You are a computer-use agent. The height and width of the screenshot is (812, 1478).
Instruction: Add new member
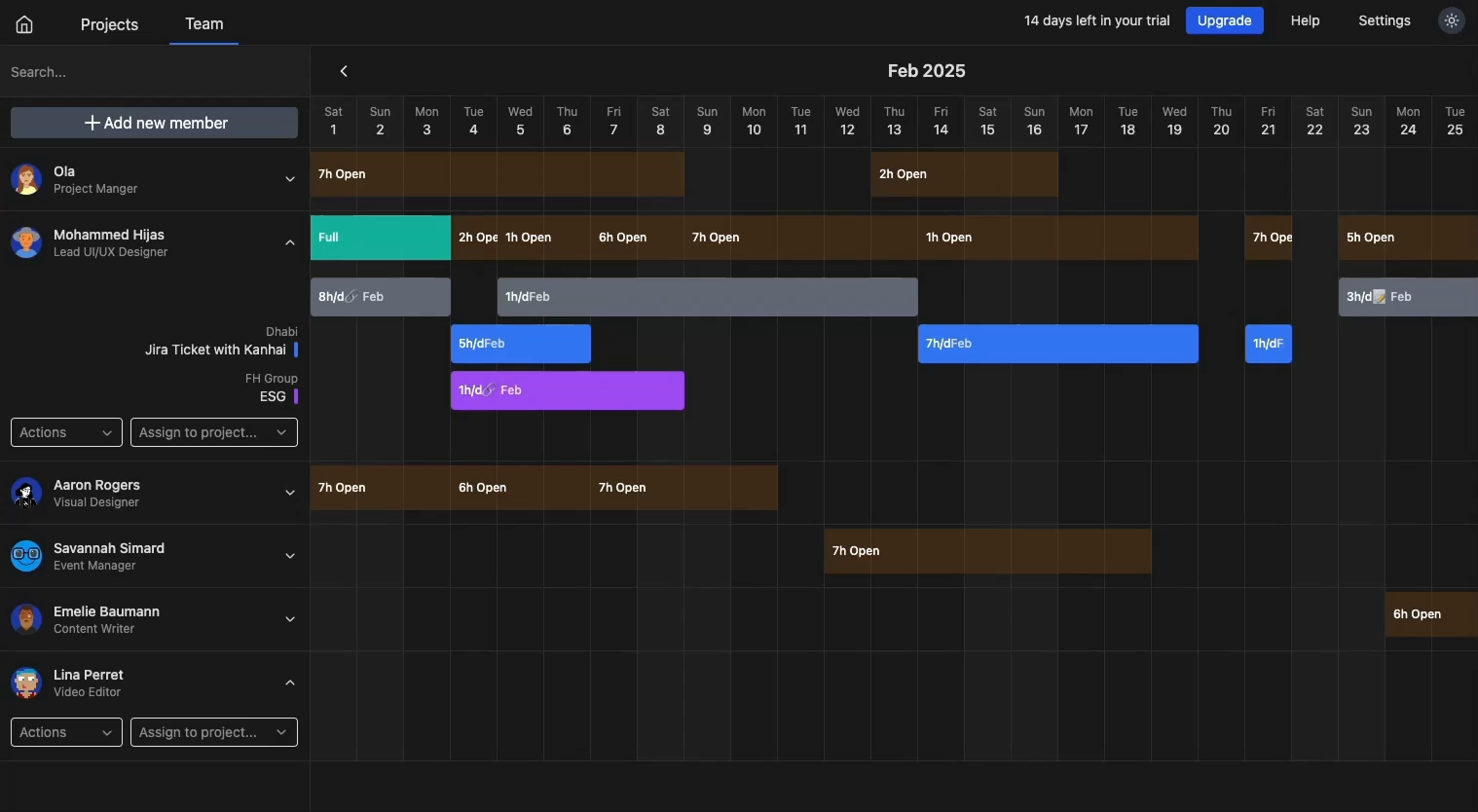[155, 123]
